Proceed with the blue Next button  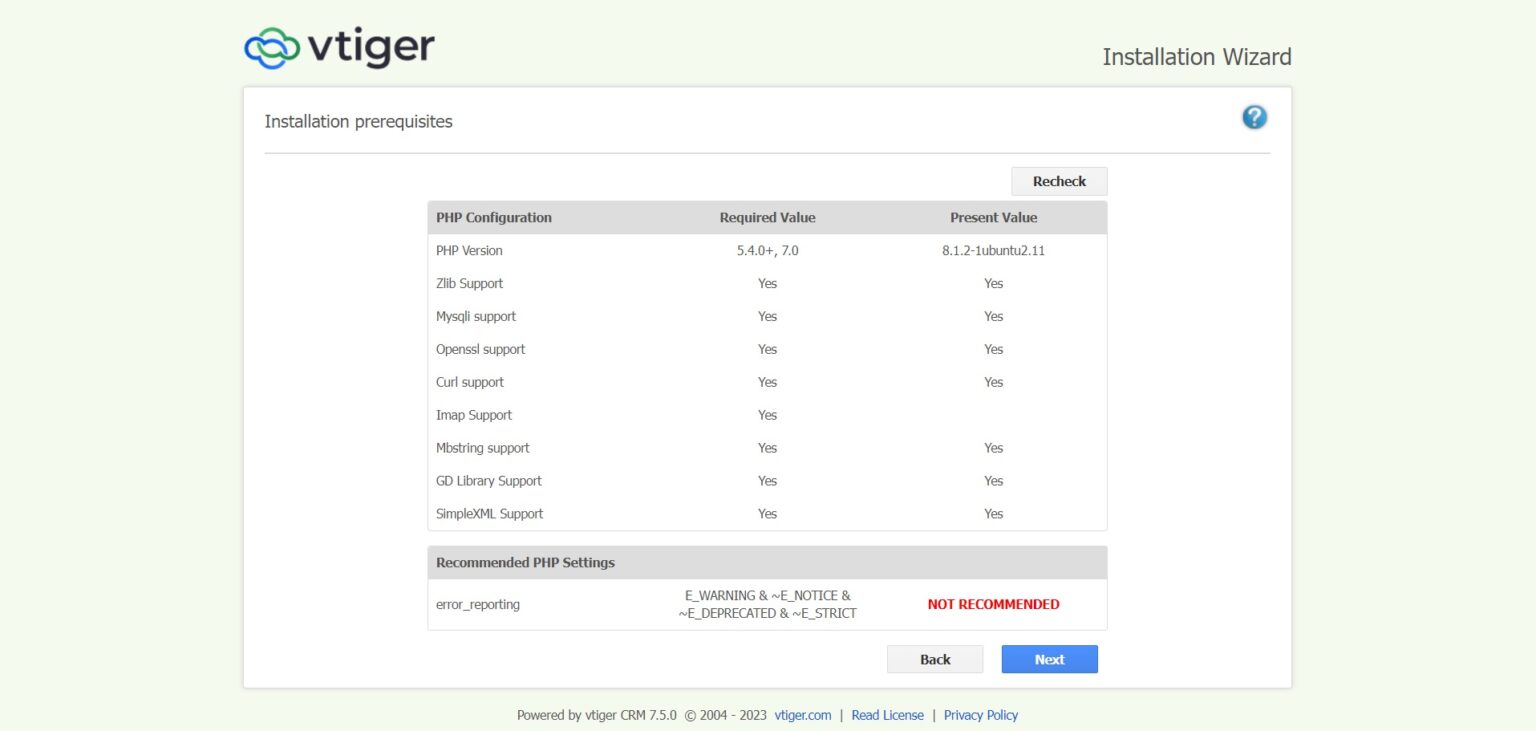coord(1049,659)
